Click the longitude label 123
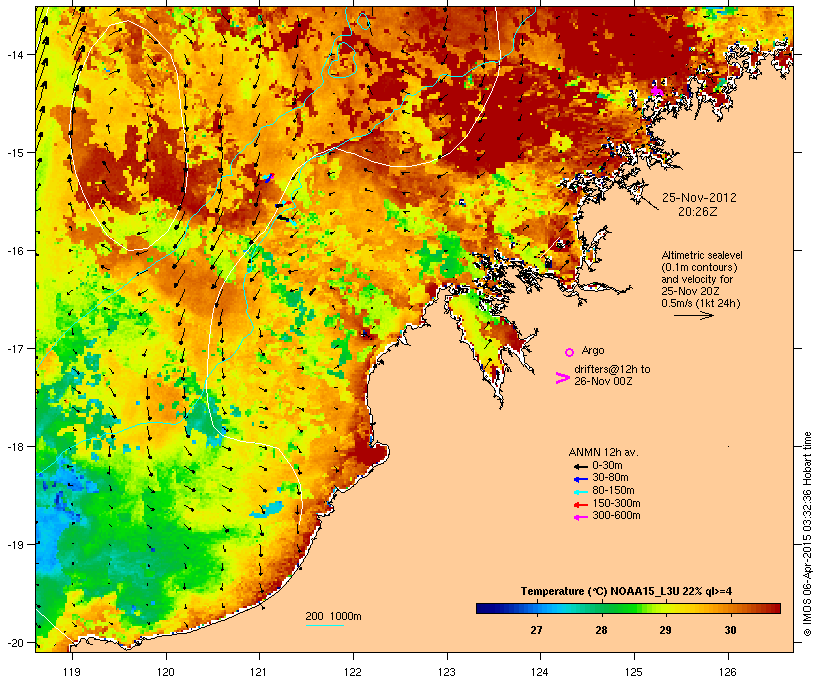This screenshot has height=680, width=820. [447, 672]
